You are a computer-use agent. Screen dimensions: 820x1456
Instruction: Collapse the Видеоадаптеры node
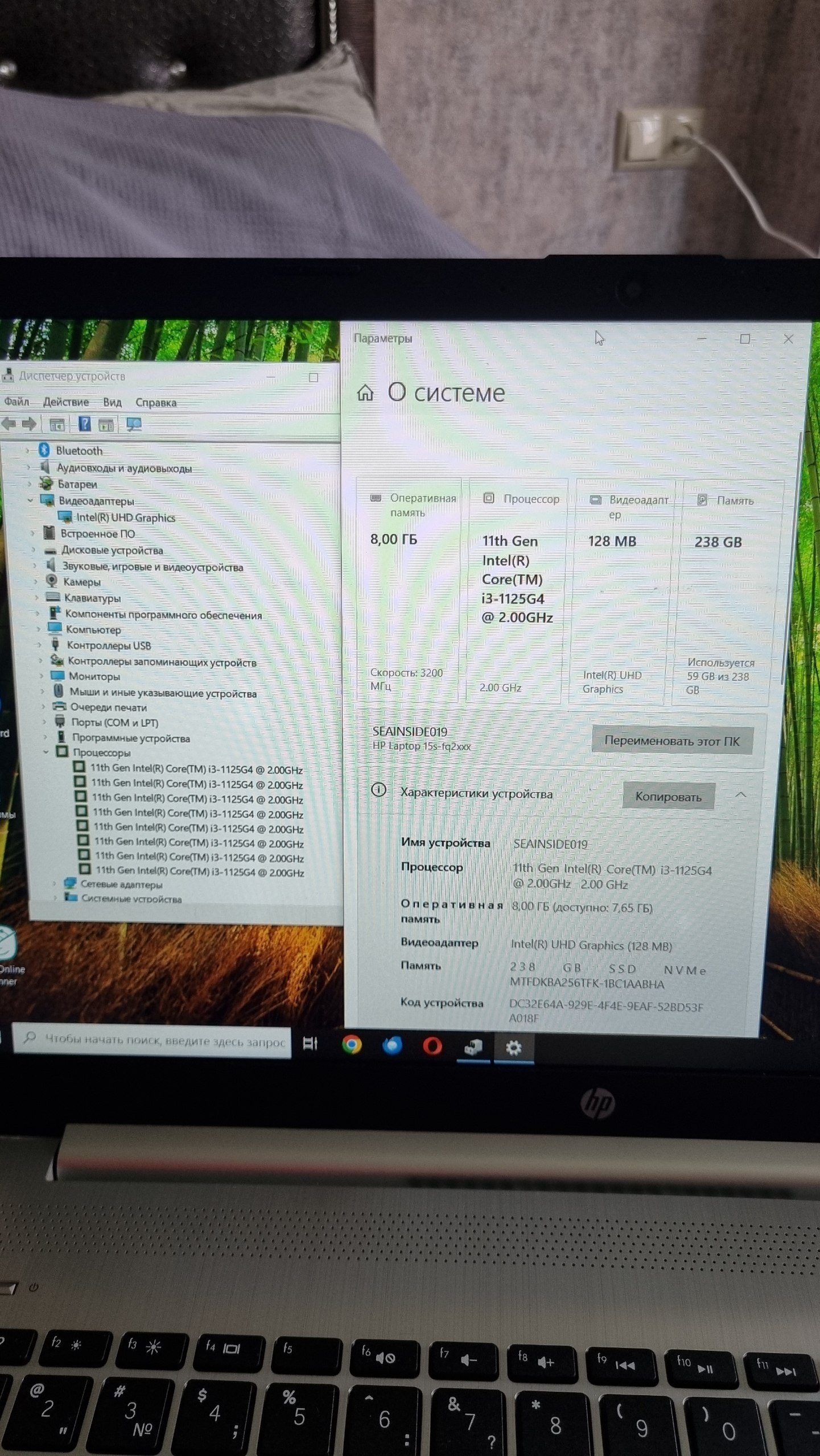pyautogui.click(x=31, y=500)
